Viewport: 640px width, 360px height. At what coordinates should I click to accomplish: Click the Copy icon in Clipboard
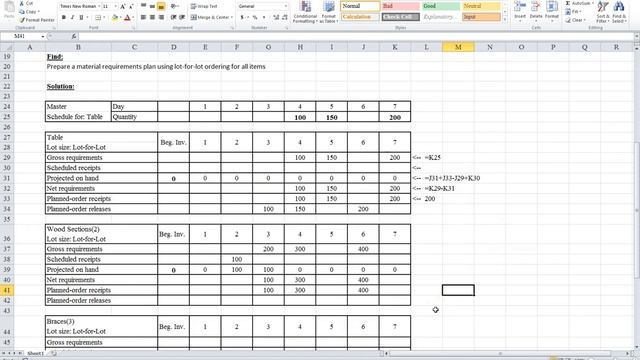point(22,12)
